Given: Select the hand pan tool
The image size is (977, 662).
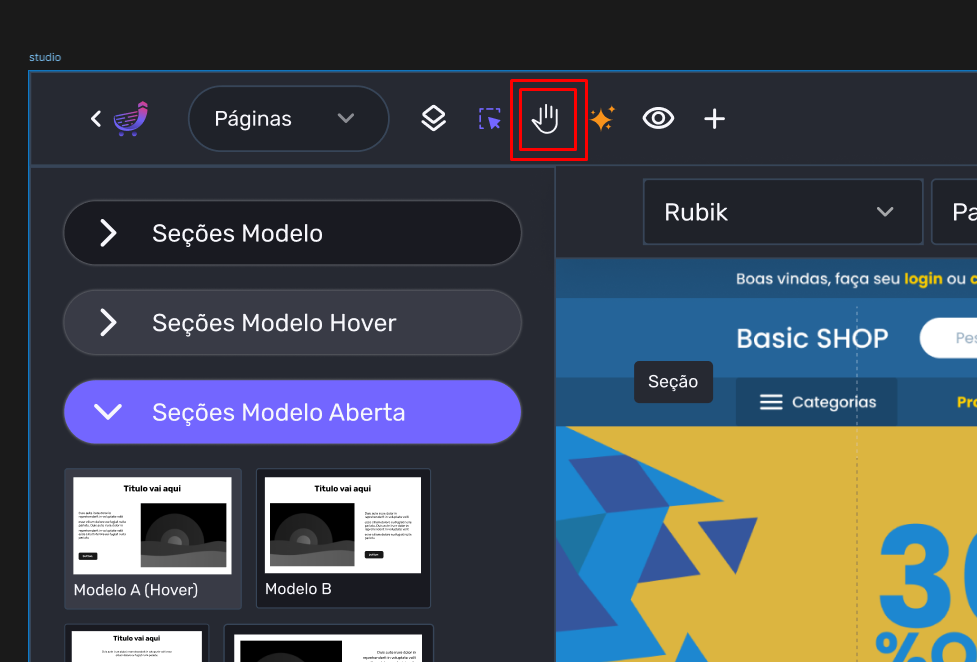Looking at the screenshot, I should (x=545, y=119).
